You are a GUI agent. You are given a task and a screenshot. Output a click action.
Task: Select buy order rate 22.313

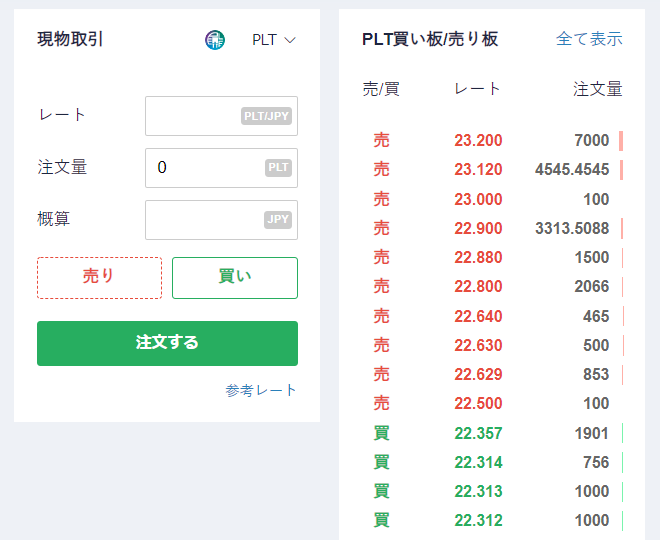click(x=478, y=491)
